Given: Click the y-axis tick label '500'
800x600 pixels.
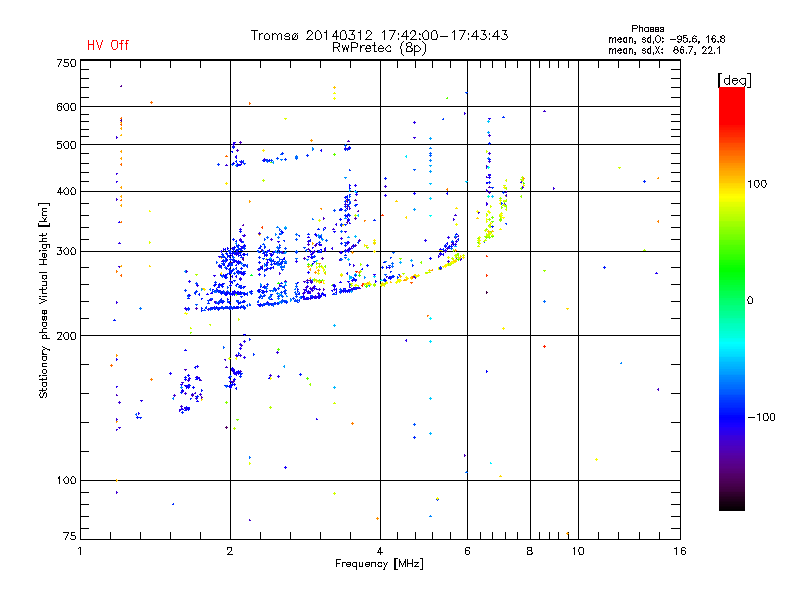Looking at the screenshot, I should (x=66, y=145).
